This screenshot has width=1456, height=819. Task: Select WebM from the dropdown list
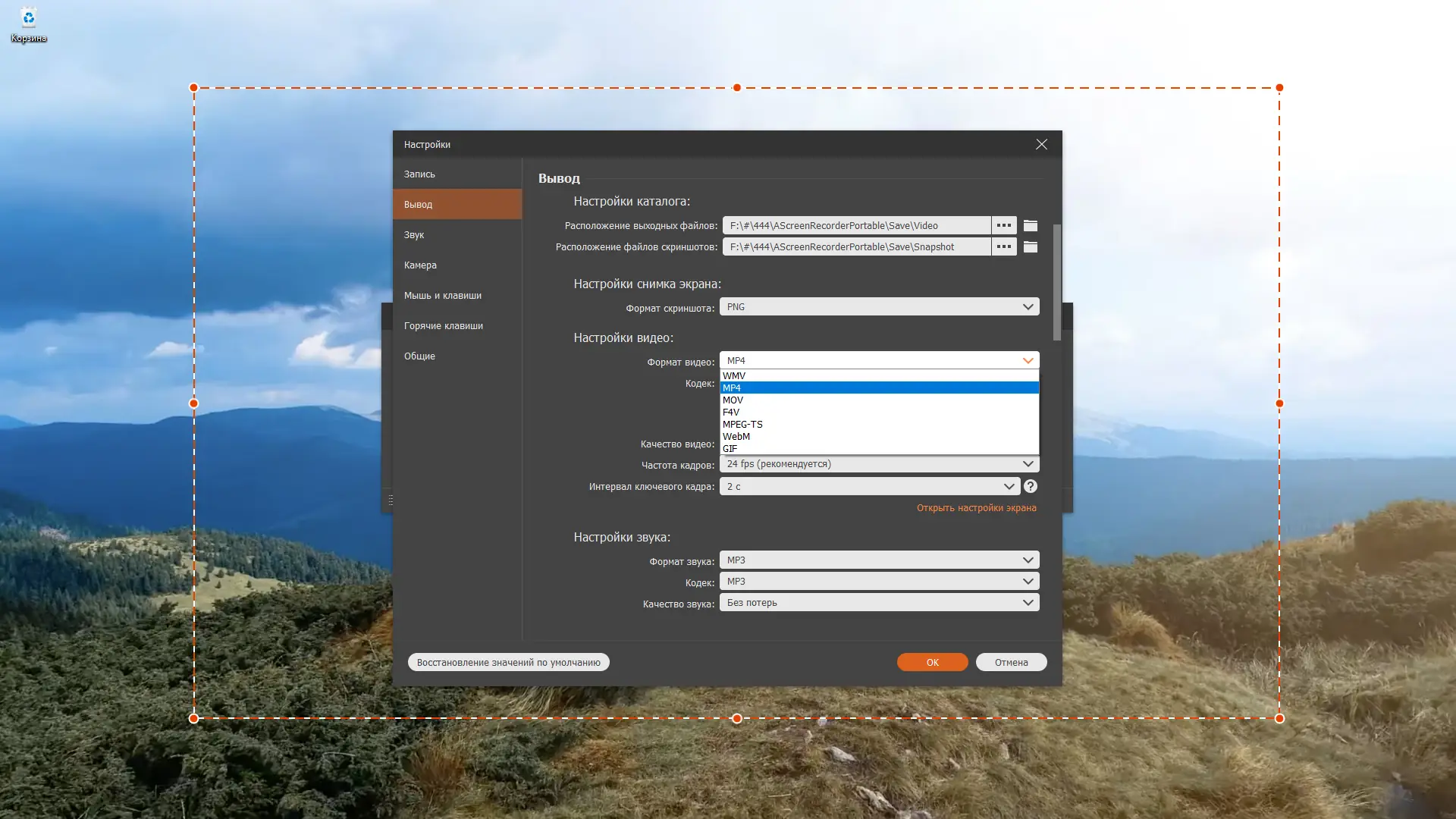pos(736,436)
